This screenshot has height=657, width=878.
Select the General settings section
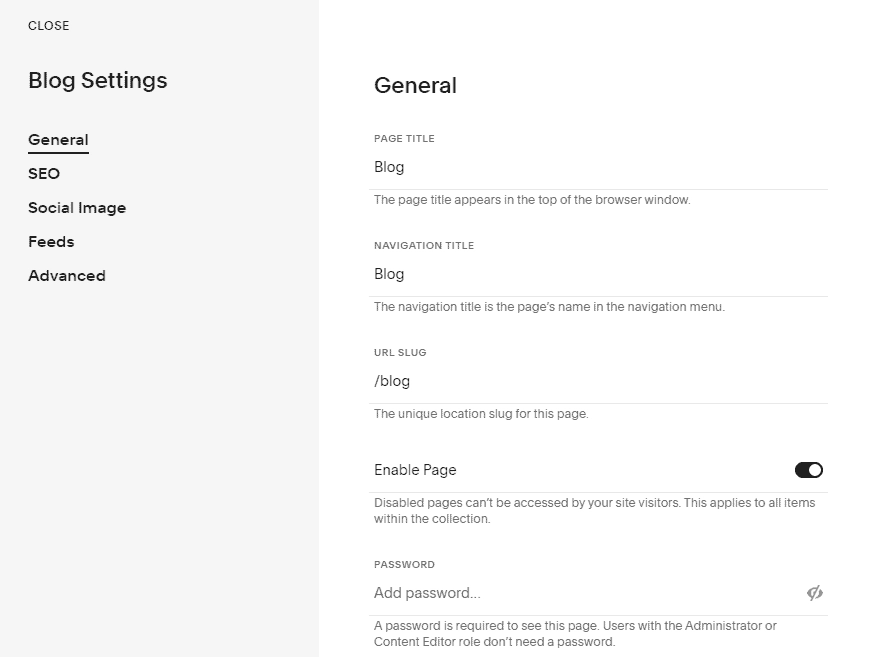[58, 140]
